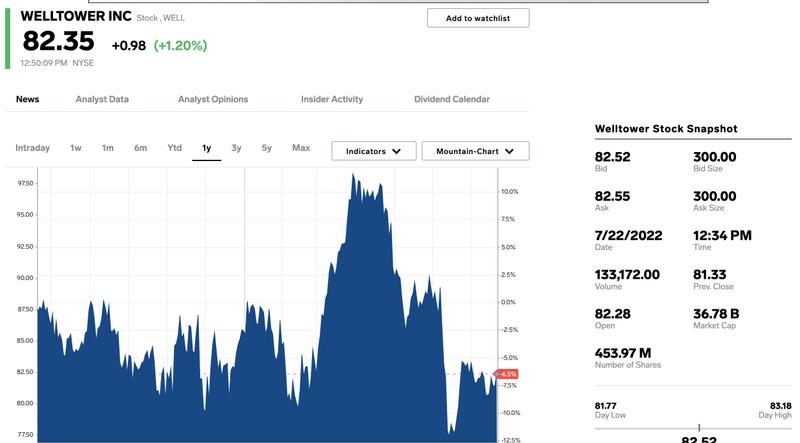
Task: Click the Open value 82.28
Action: (x=613, y=314)
